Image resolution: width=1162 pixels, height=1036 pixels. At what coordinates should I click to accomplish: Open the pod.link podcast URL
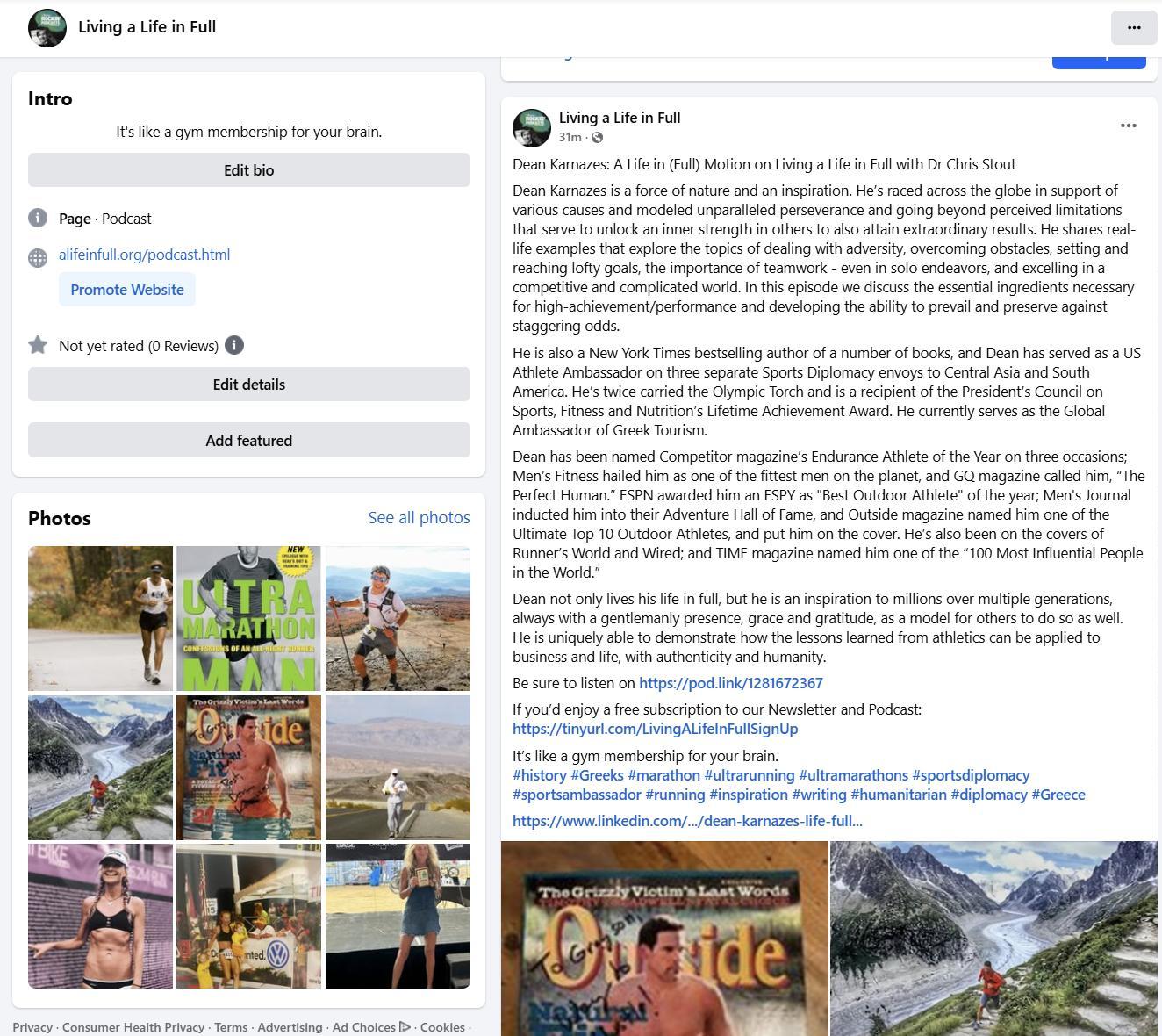coord(731,683)
